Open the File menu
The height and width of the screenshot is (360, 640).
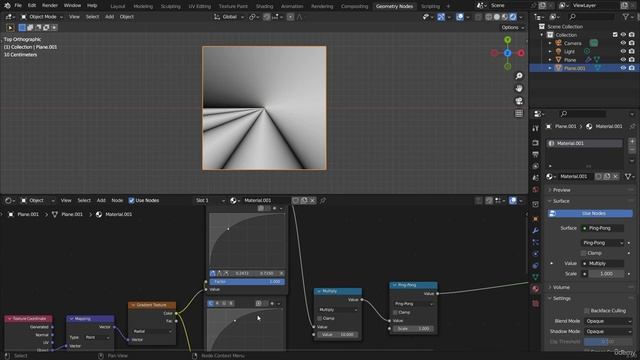pyautogui.click(x=18, y=6)
